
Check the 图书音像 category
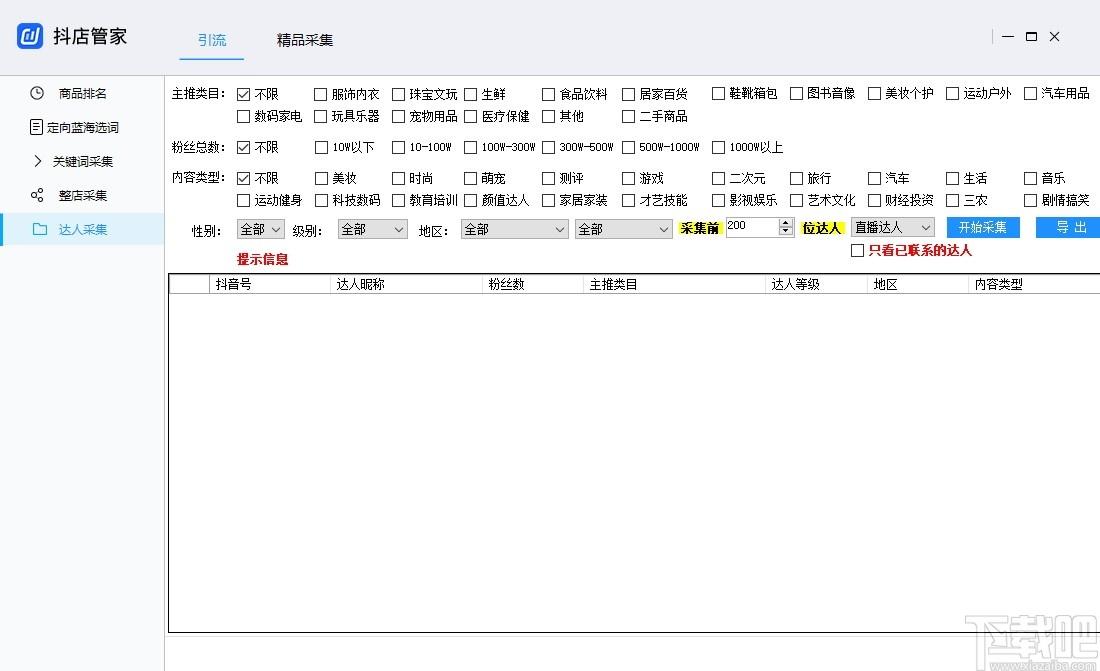coord(796,93)
